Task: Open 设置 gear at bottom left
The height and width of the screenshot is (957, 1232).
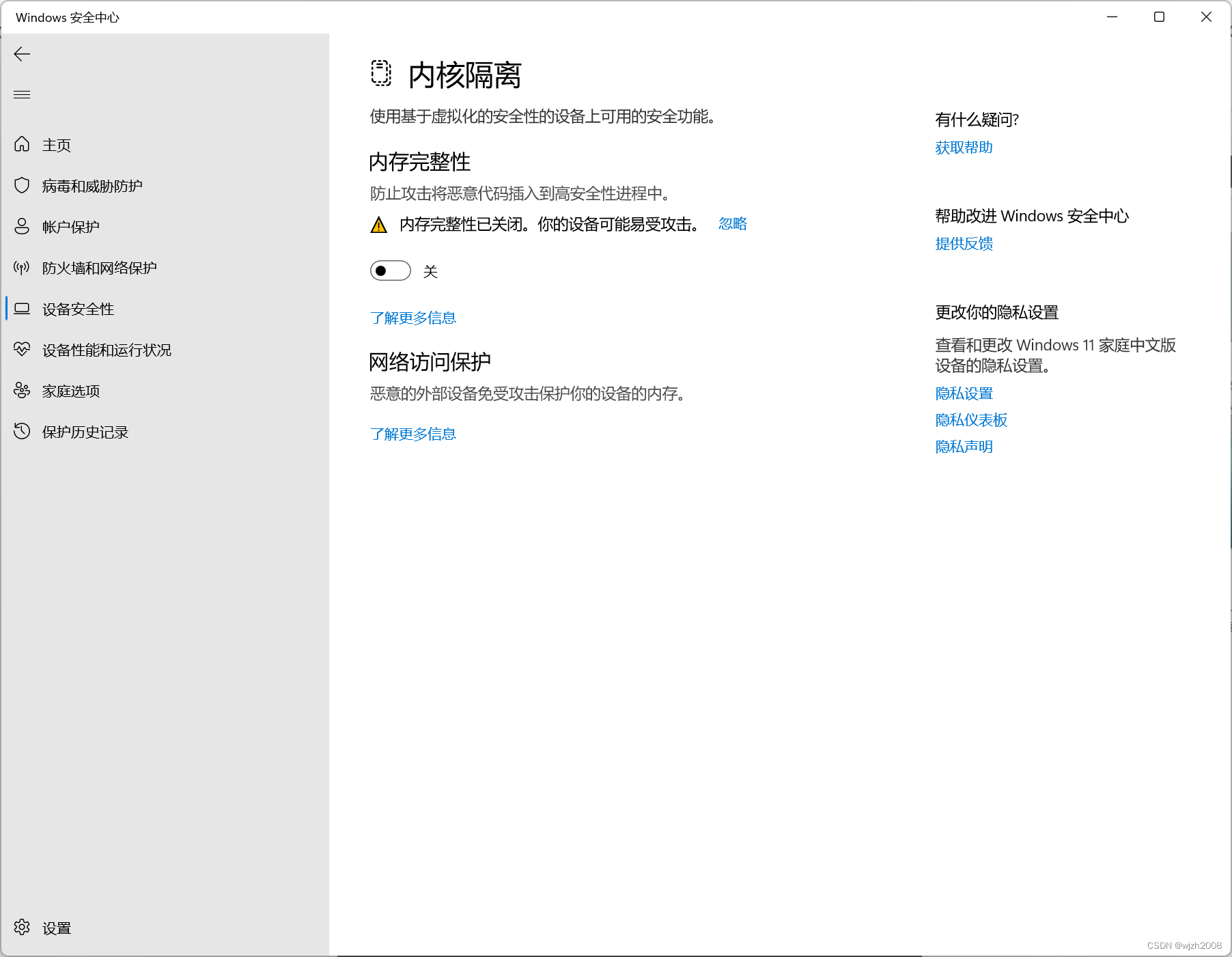Action: pos(21,928)
